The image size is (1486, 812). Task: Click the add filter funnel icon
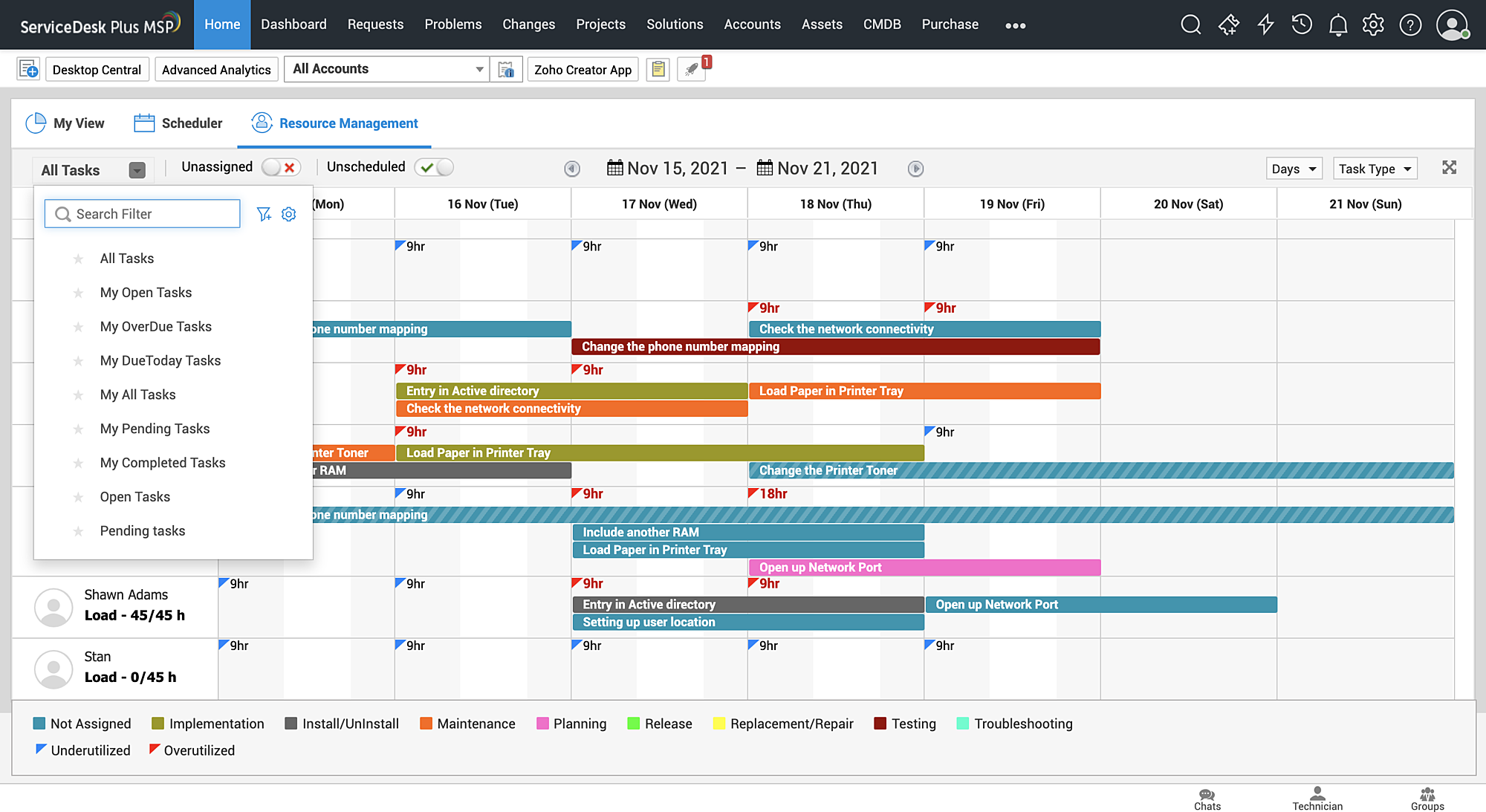click(264, 214)
